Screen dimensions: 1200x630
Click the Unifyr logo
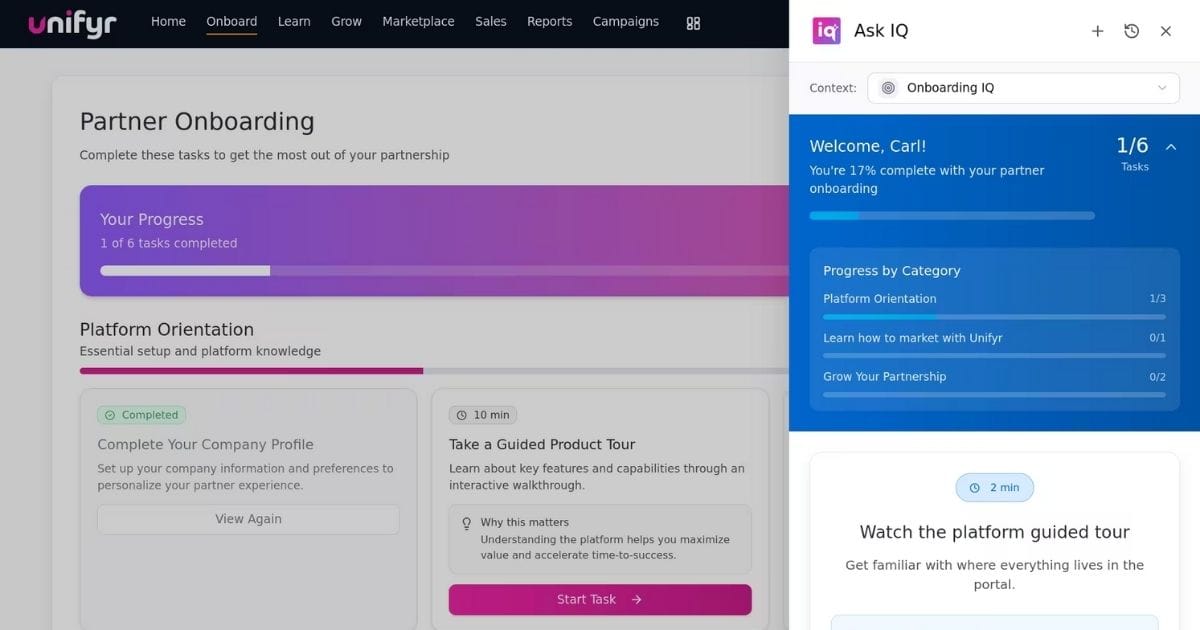tap(72, 24)
